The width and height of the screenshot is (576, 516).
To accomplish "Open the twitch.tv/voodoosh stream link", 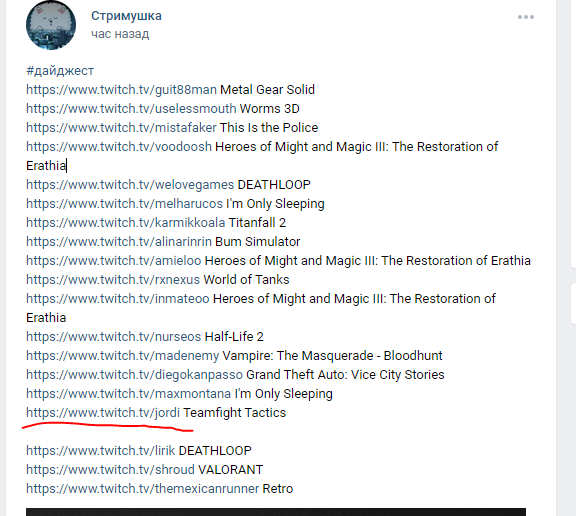I will coord(119,147).
